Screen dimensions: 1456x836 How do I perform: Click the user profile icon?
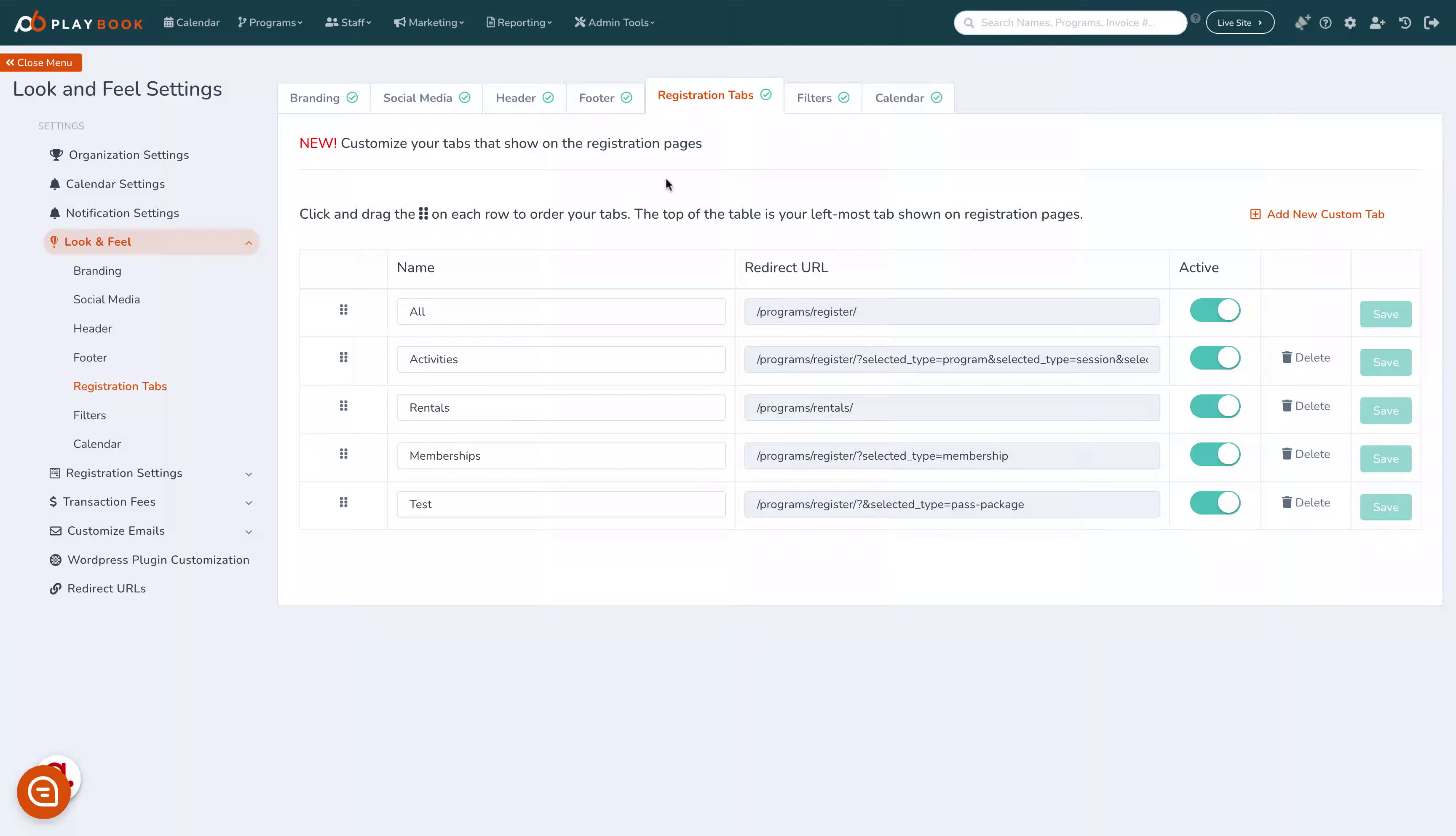1378,22
